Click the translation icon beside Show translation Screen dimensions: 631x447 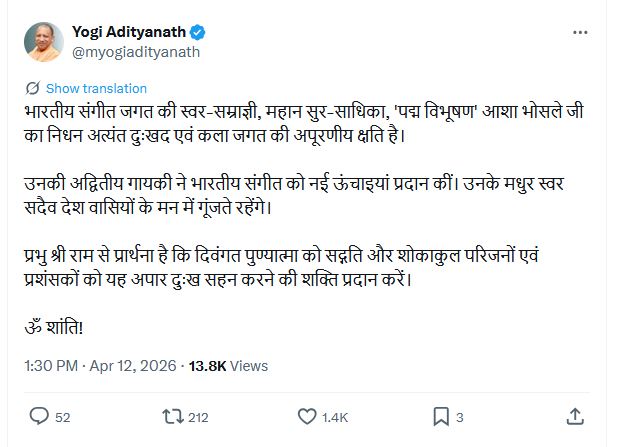[33, 88]
